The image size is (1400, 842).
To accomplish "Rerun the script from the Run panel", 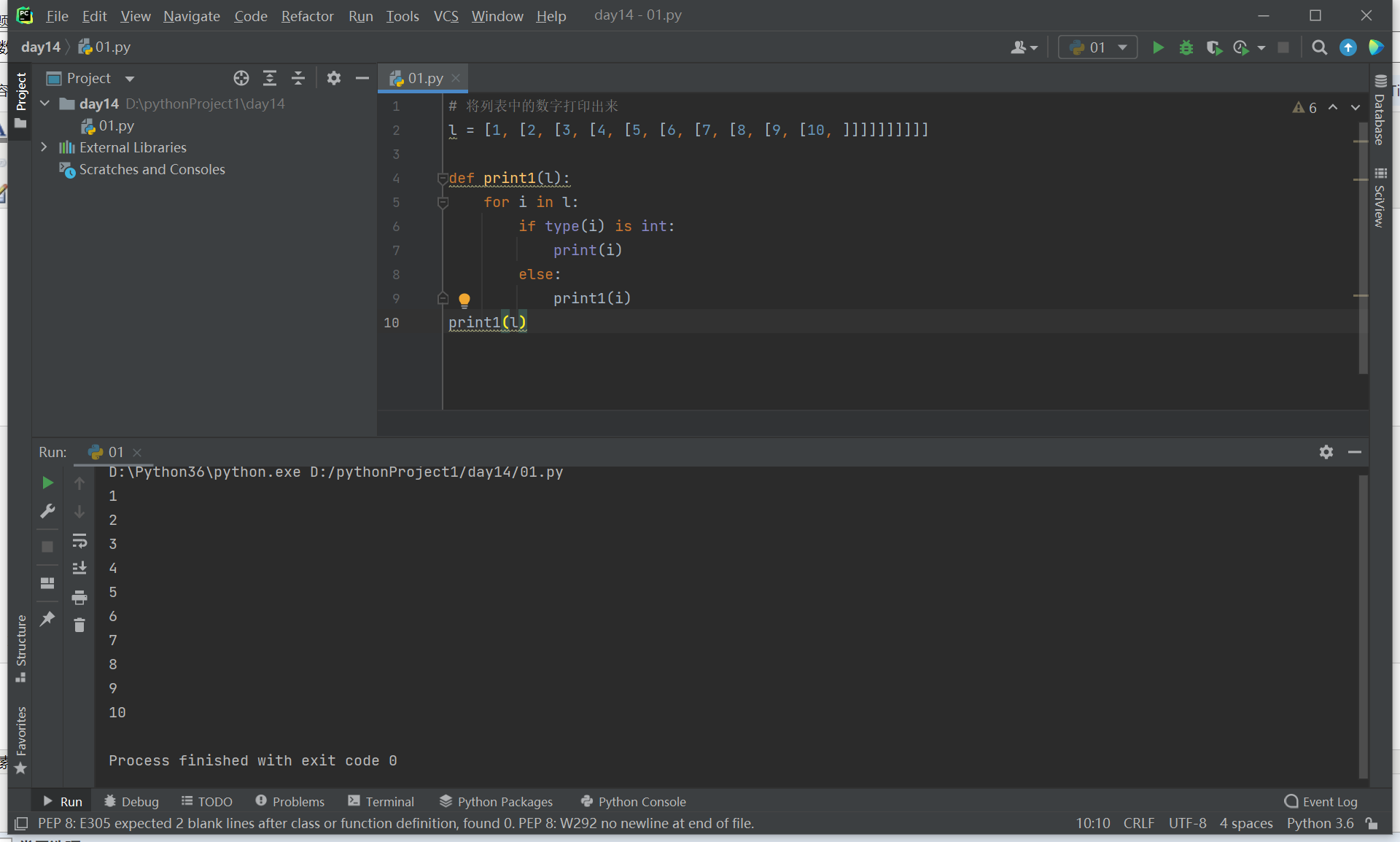I will [47, 483].
